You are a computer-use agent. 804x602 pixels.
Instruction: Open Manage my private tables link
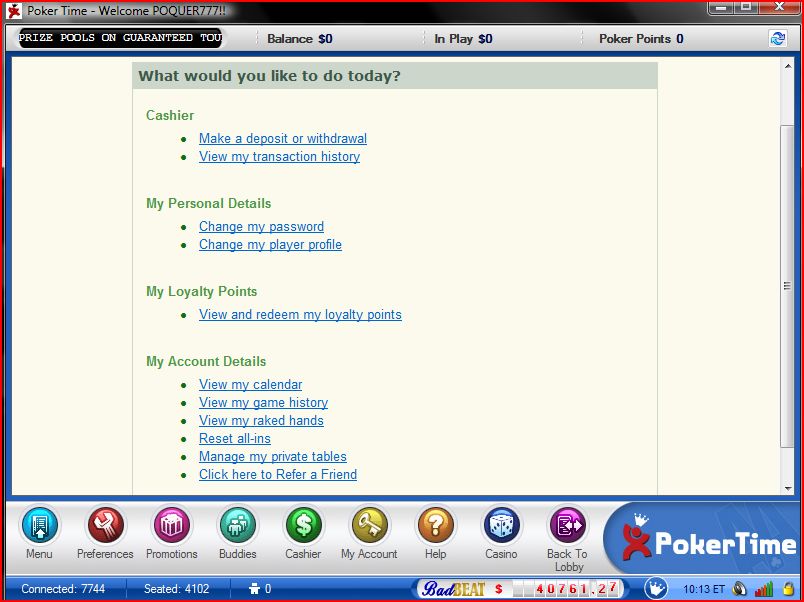[x=273, y=456]
